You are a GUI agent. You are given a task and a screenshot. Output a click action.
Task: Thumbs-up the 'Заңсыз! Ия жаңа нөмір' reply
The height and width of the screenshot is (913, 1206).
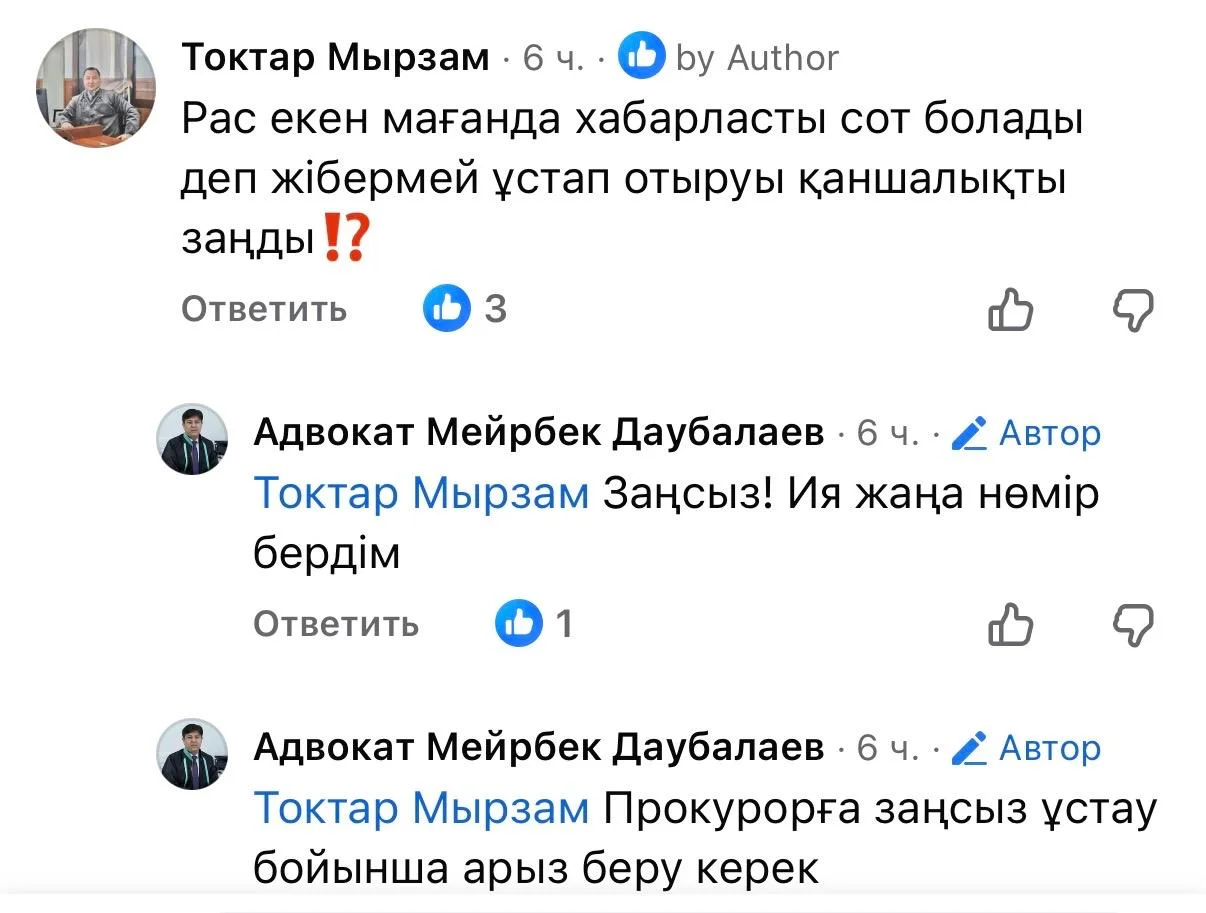[1010, 624]
